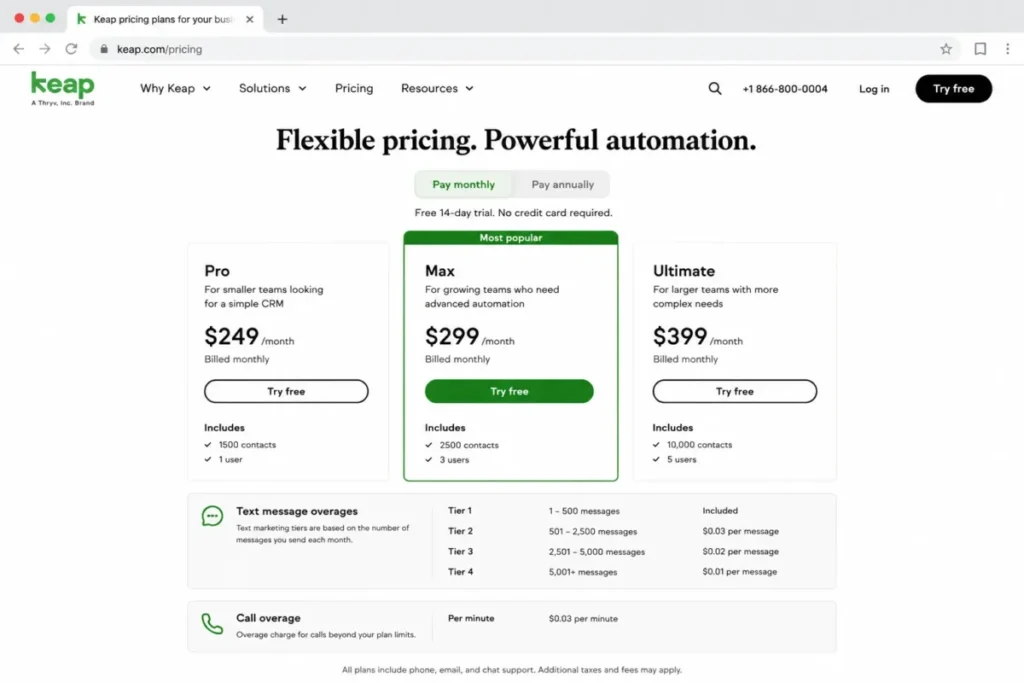Click the 5,001+ messages cell
Screen dimensions: 1024x683
tap(583, 572)
